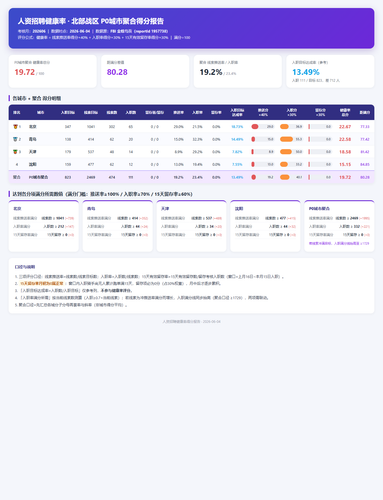Click the 19.2% aggregate rate value
The width and height of the screenshot is (383, 500).
point(211,72)
